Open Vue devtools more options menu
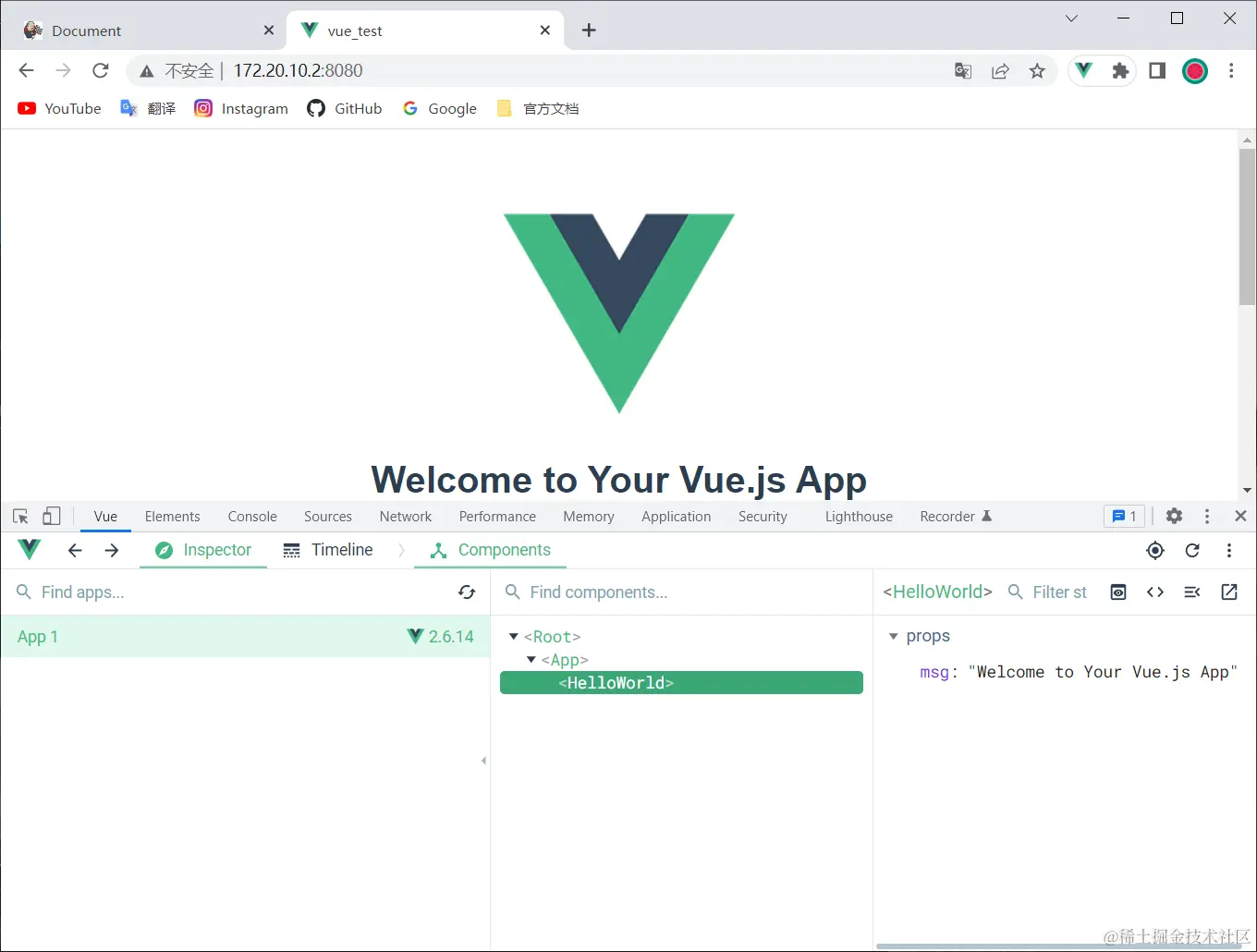The image size is (1257, 952). click(1229, 550)
